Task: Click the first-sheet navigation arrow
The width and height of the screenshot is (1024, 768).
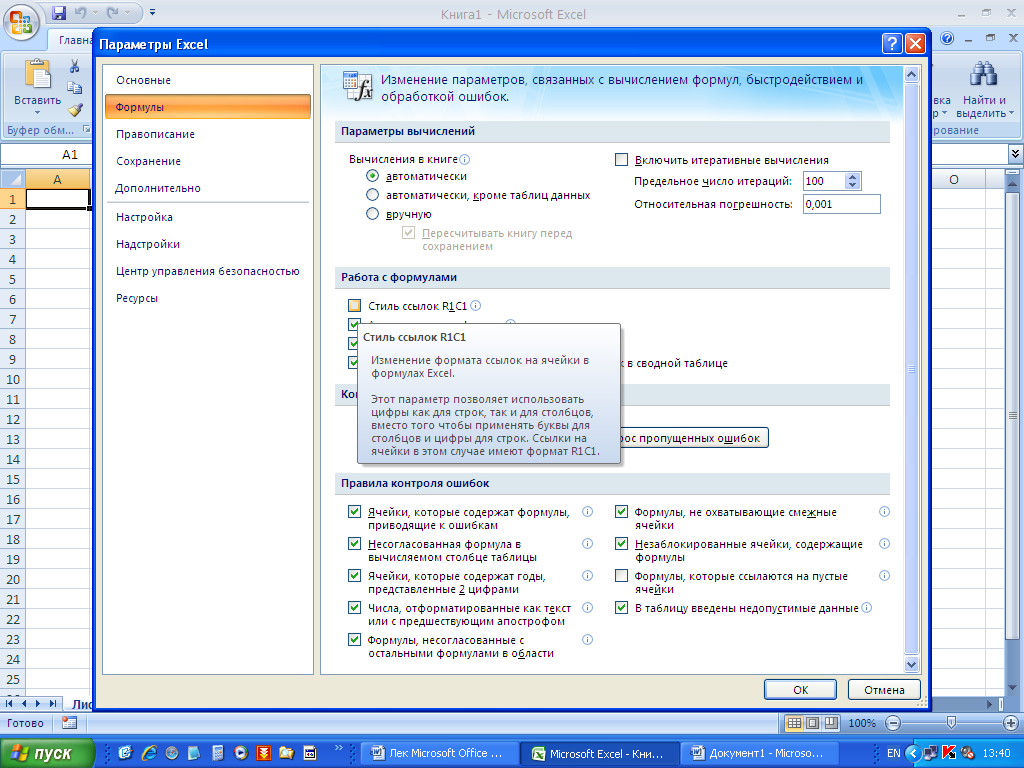Action: coord(9,704)
